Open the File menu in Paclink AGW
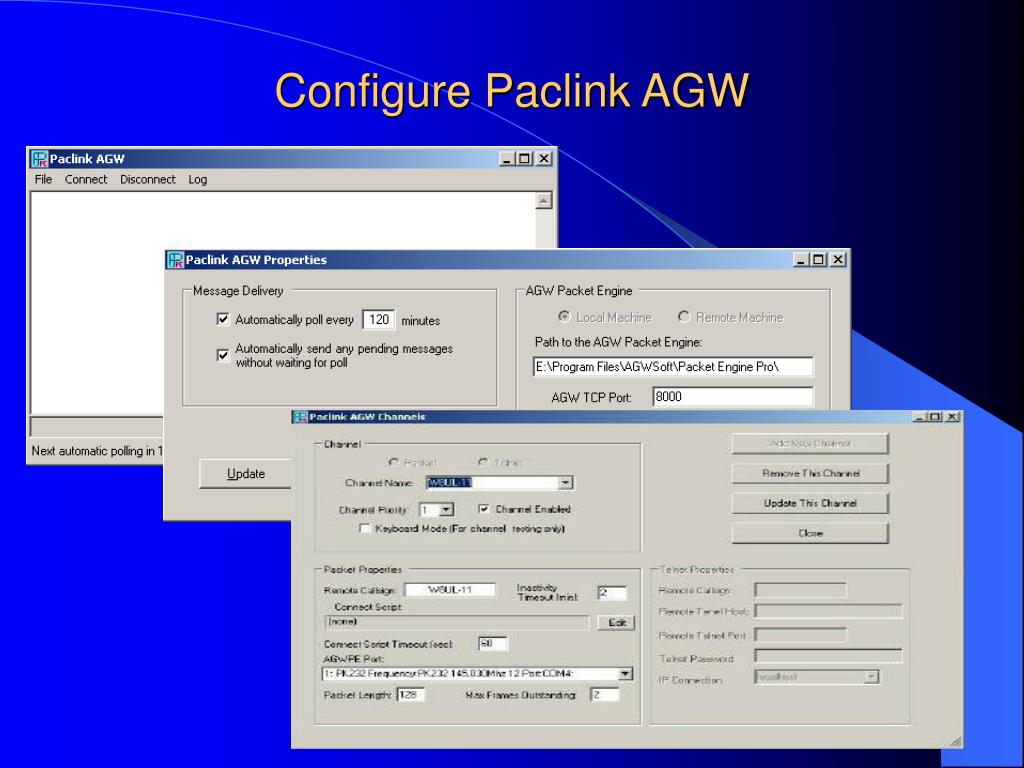 point(43,180)
